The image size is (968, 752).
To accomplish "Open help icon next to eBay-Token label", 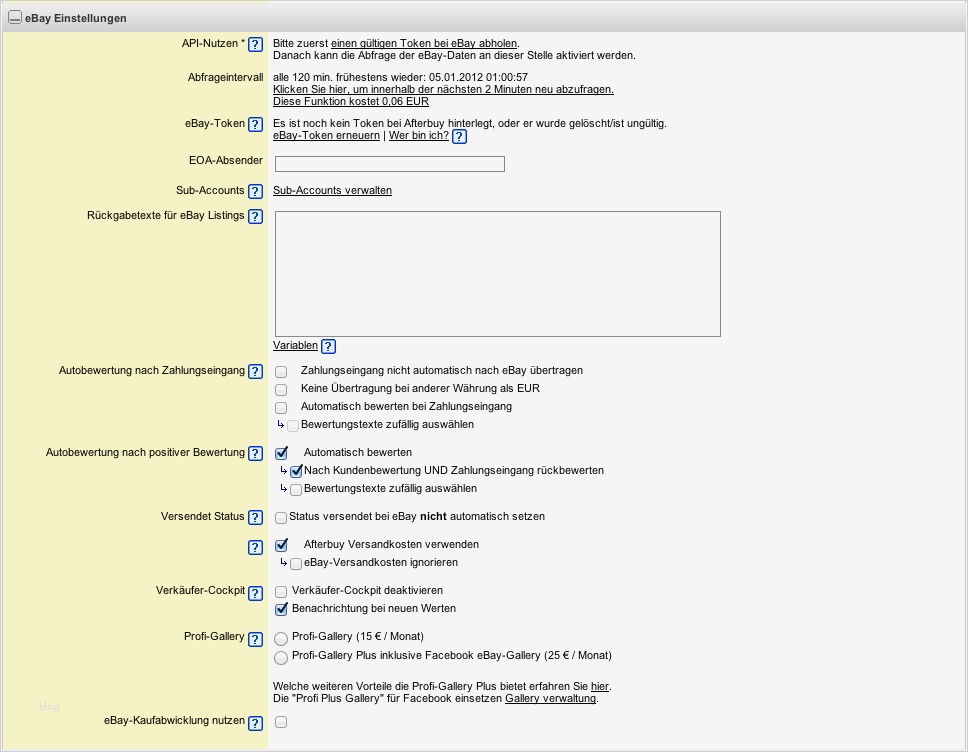I will click(256, 124).
